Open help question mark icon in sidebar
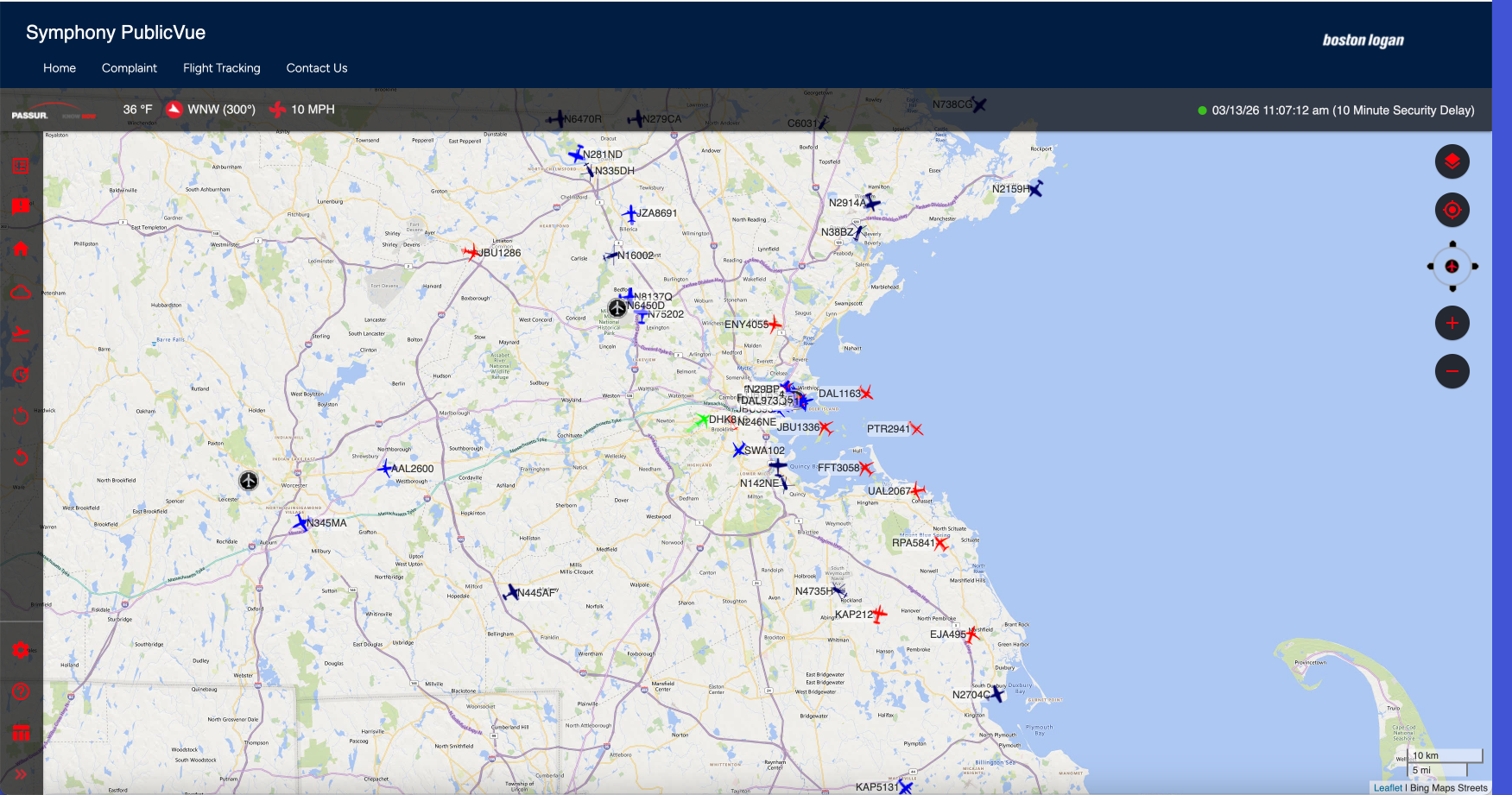The width and height of the screenshot is (1512, 795). [21, 691]
